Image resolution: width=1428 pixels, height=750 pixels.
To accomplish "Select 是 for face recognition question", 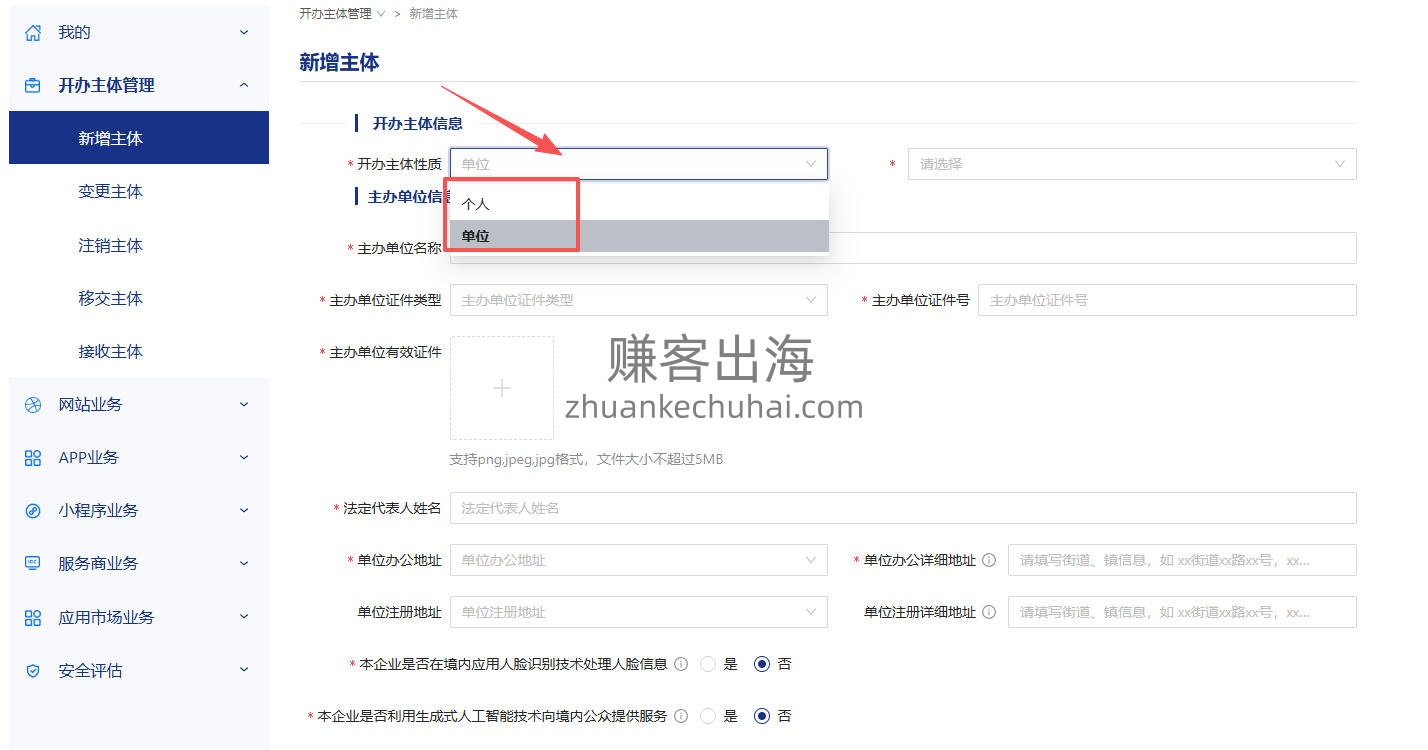I will pyautogui.click(x=709, y=664).
